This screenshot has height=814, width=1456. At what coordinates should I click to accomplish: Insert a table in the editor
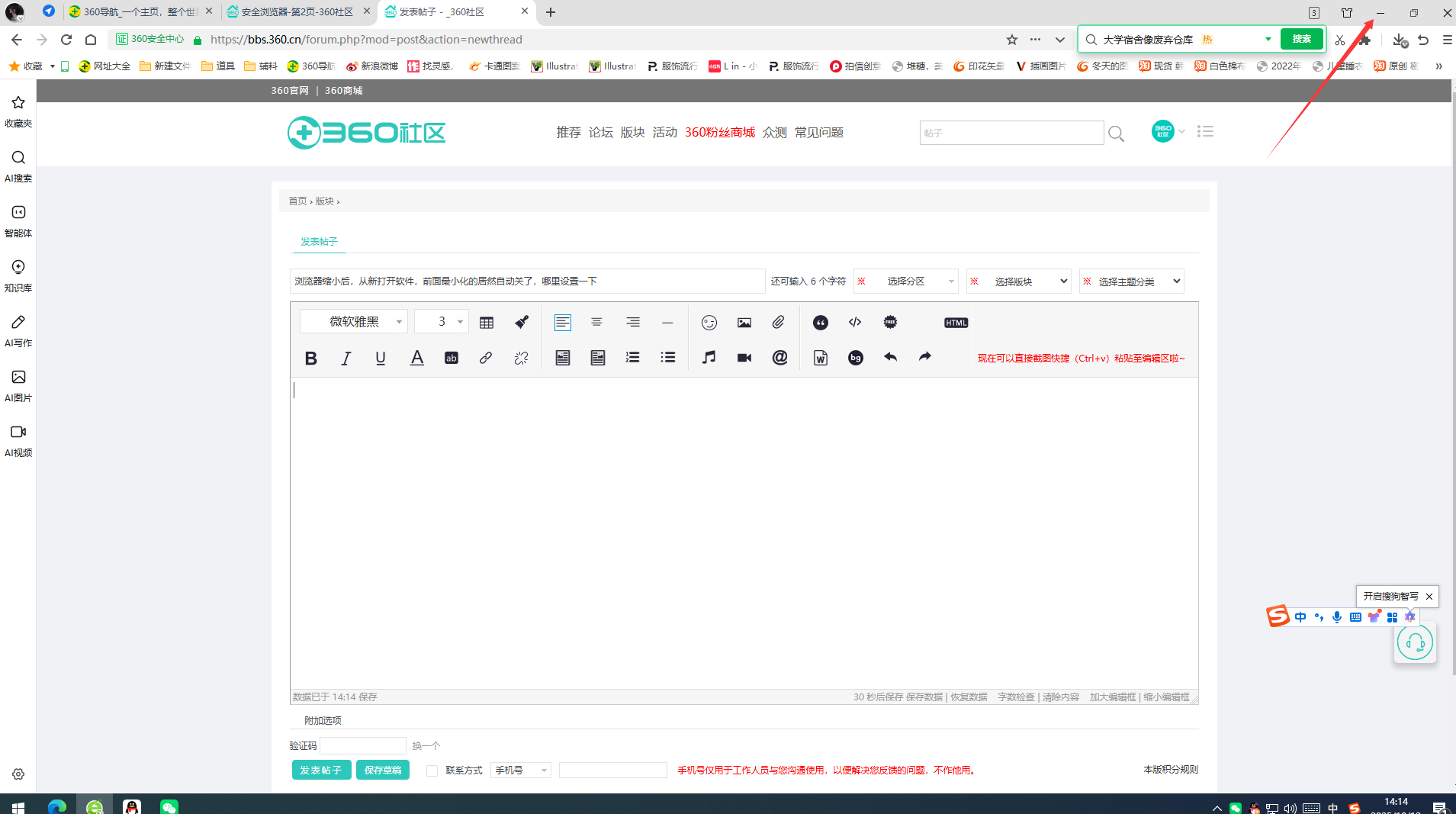point(487,323)
